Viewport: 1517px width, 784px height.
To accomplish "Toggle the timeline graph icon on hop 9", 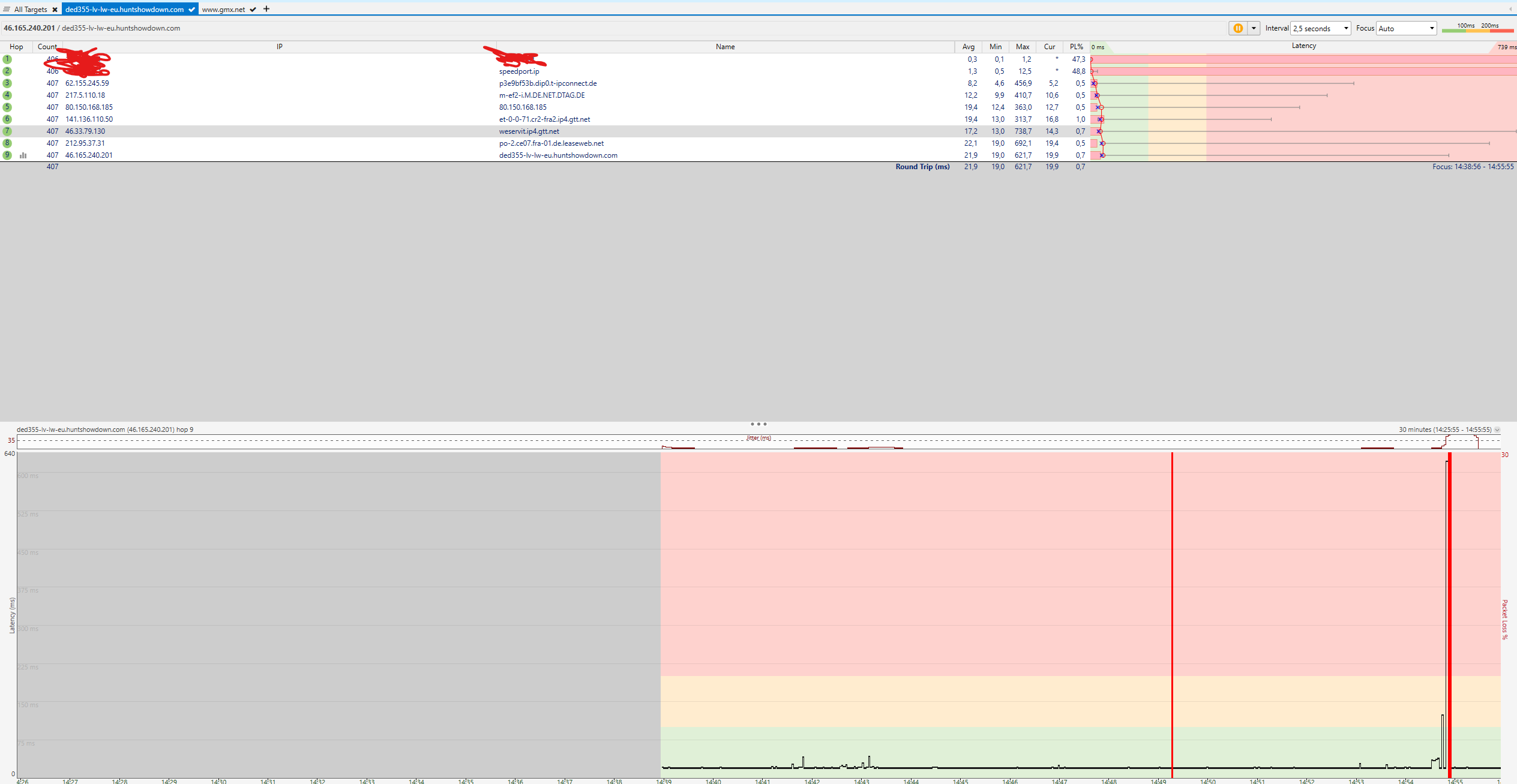I will (23, 155).
